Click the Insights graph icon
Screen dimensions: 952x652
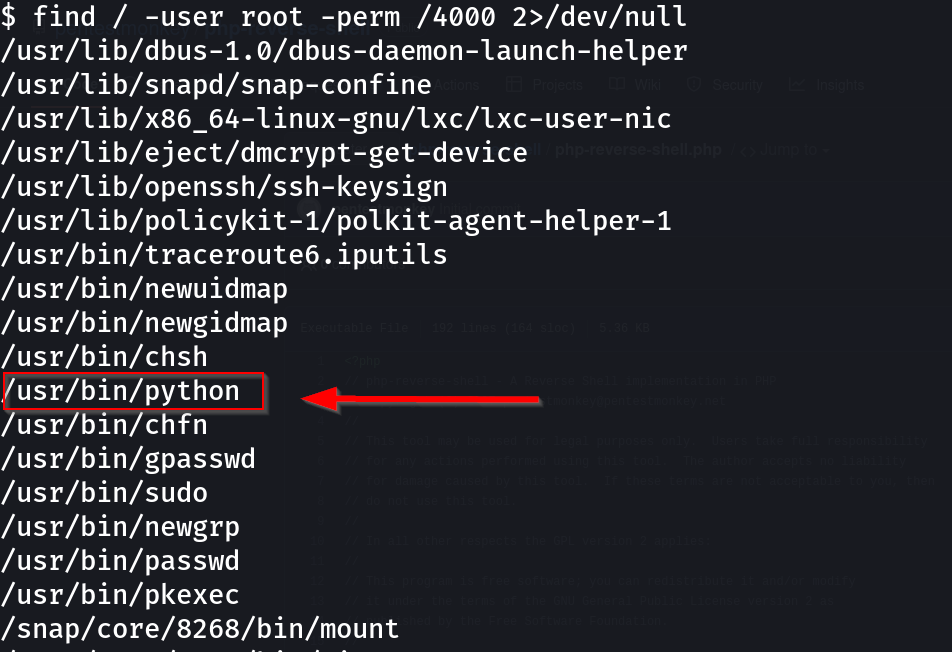pyautogui.click(x=797, y=85)
